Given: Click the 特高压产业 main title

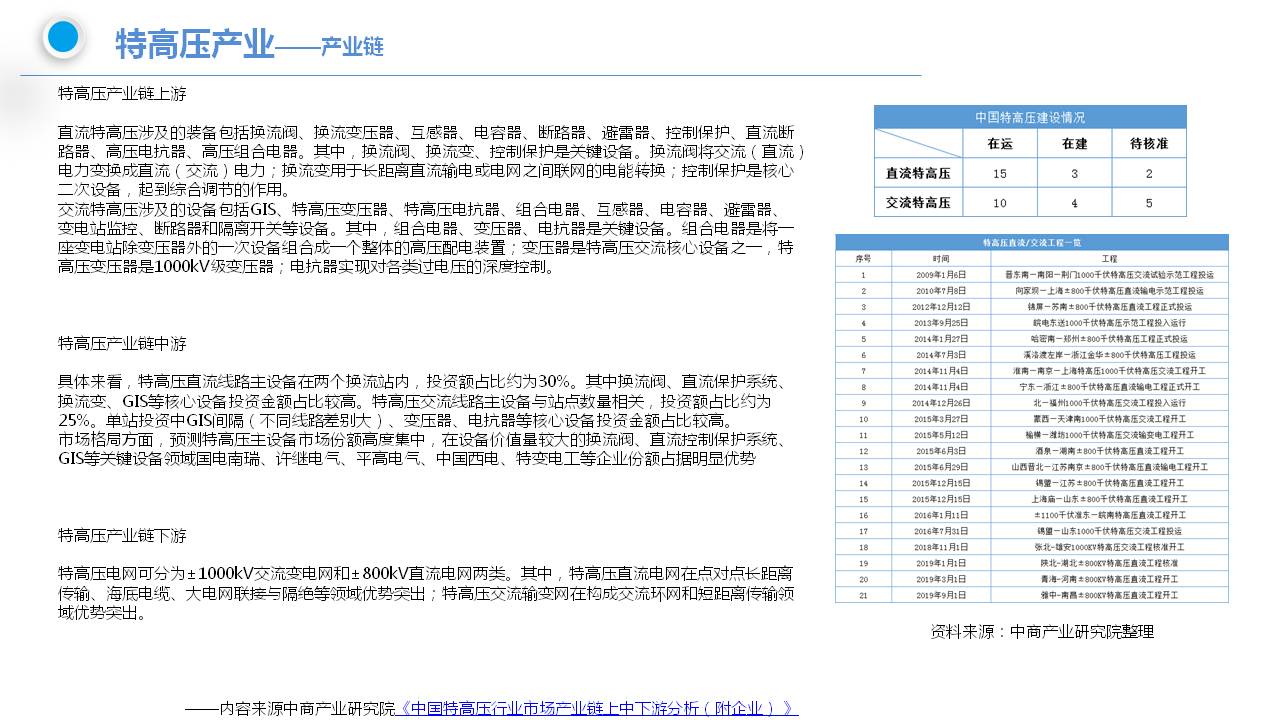Looking at the screenshot, I should [x=194, y=44].
